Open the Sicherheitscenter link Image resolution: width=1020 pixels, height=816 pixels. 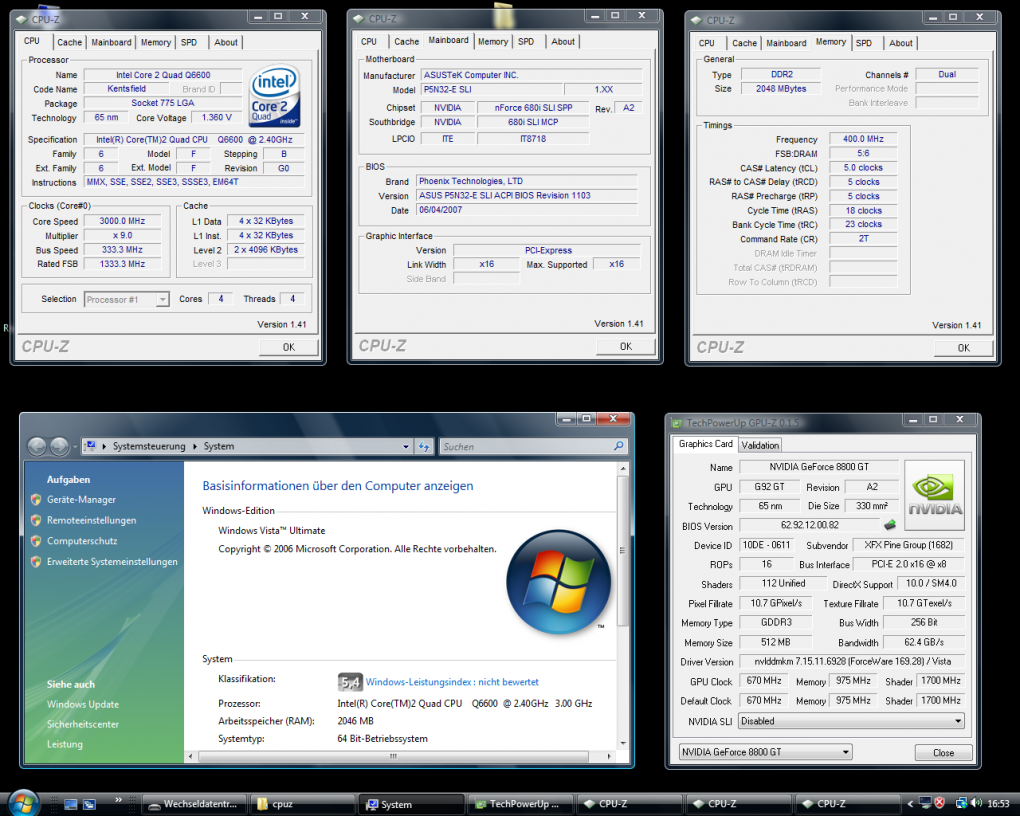(x=83, y=724)
